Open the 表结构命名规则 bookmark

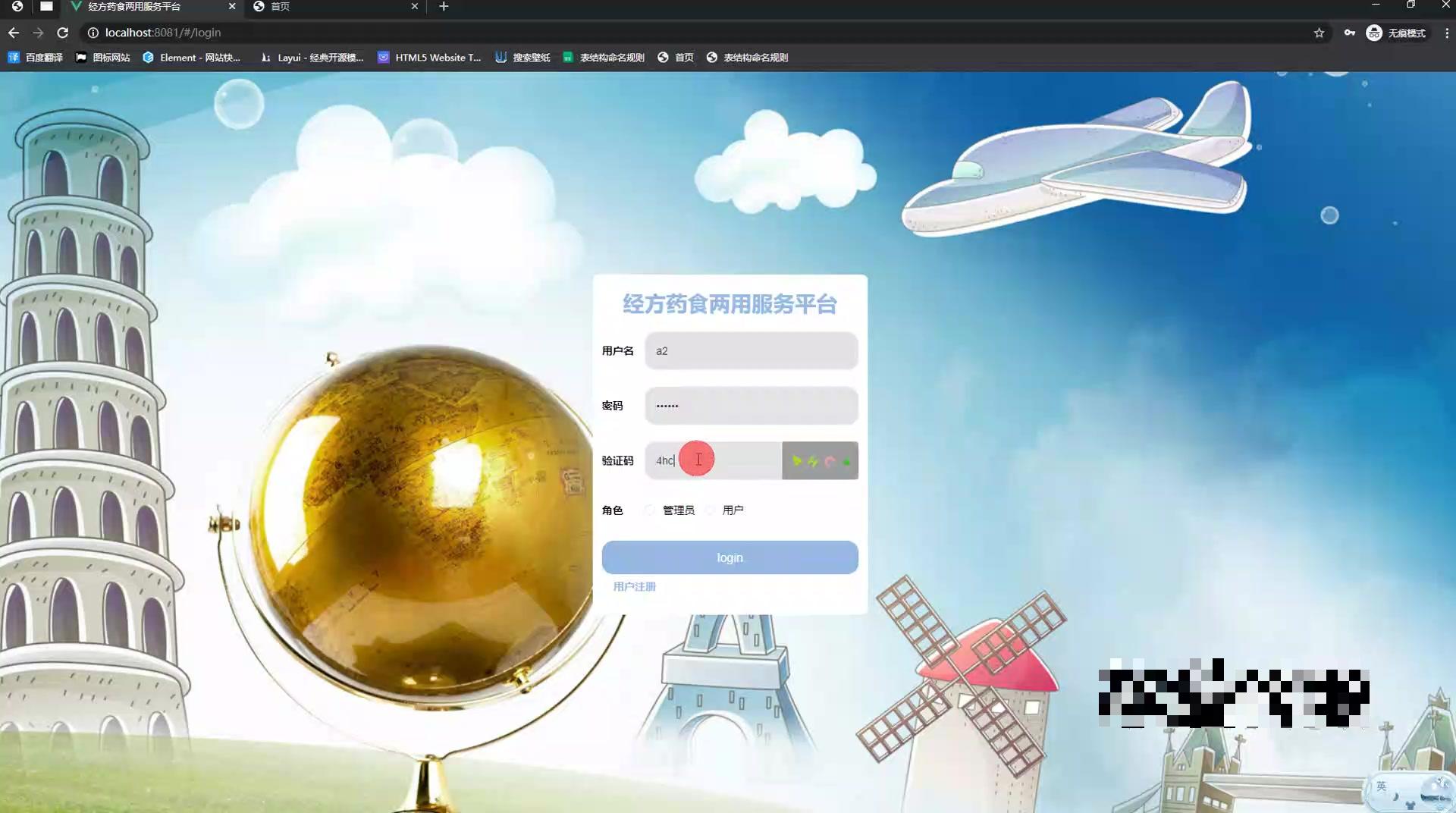tap(603, 57)
